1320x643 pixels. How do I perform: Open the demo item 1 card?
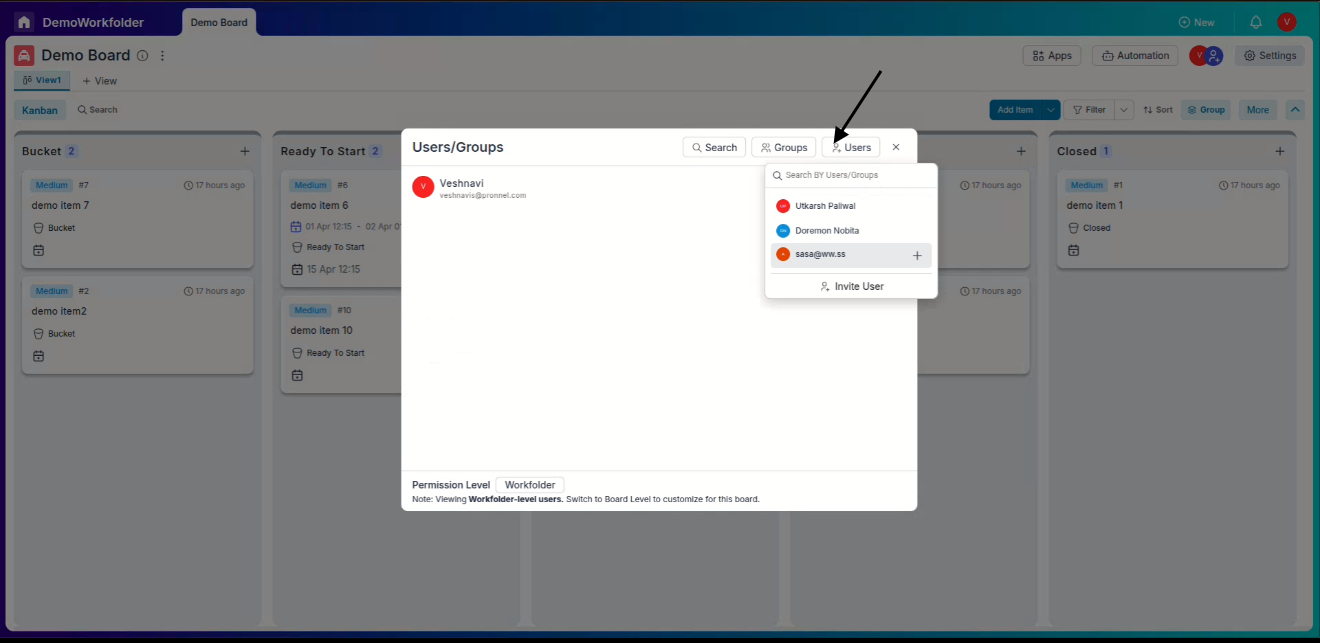click(x=1172, y=219)
